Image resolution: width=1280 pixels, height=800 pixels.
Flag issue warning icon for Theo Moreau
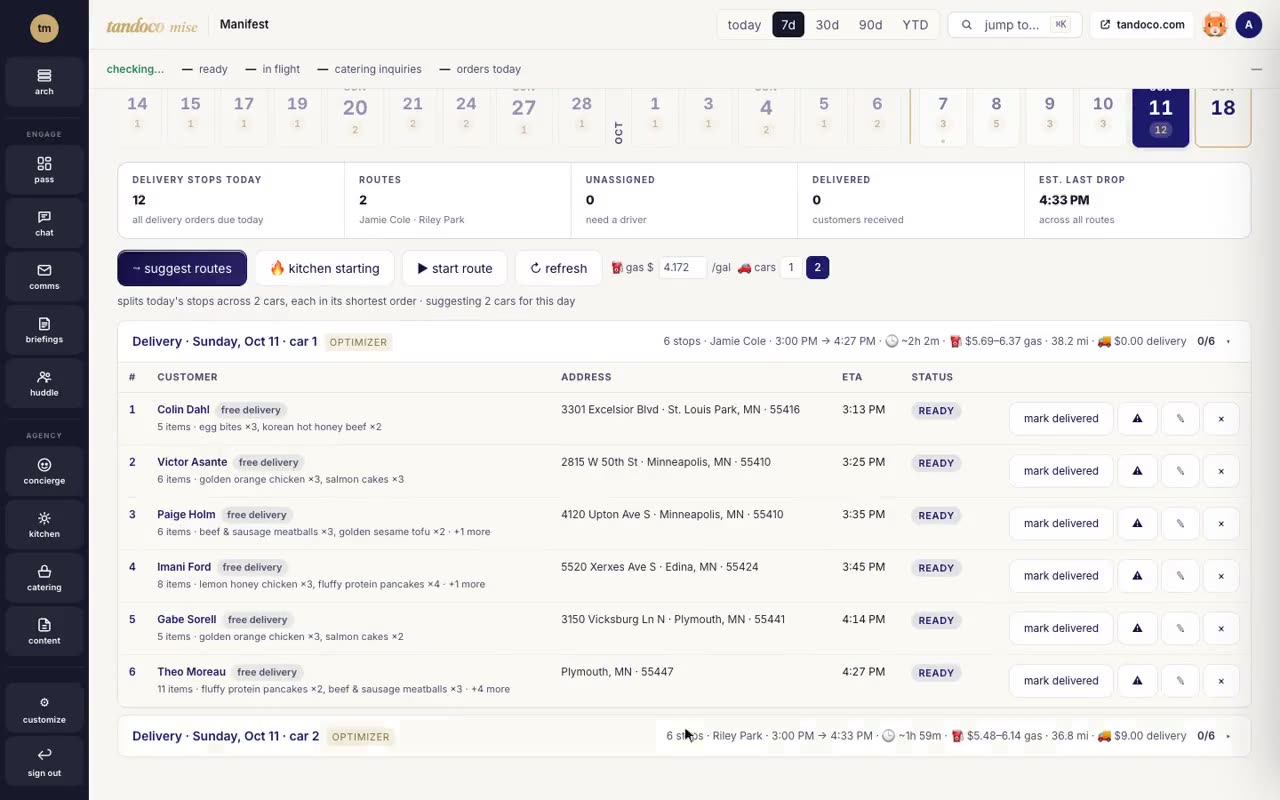click(x=1137, y=681)
